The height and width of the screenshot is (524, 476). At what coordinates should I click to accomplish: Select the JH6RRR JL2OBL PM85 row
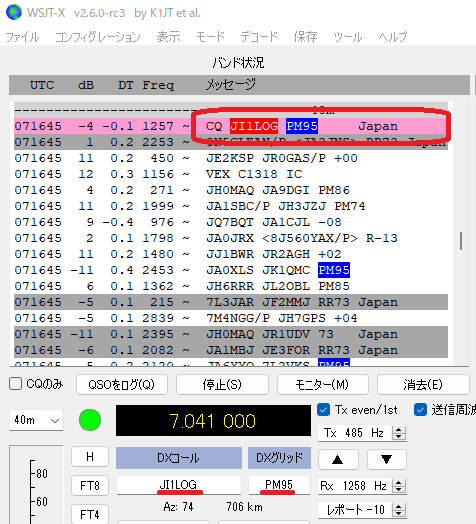point(231,286)
